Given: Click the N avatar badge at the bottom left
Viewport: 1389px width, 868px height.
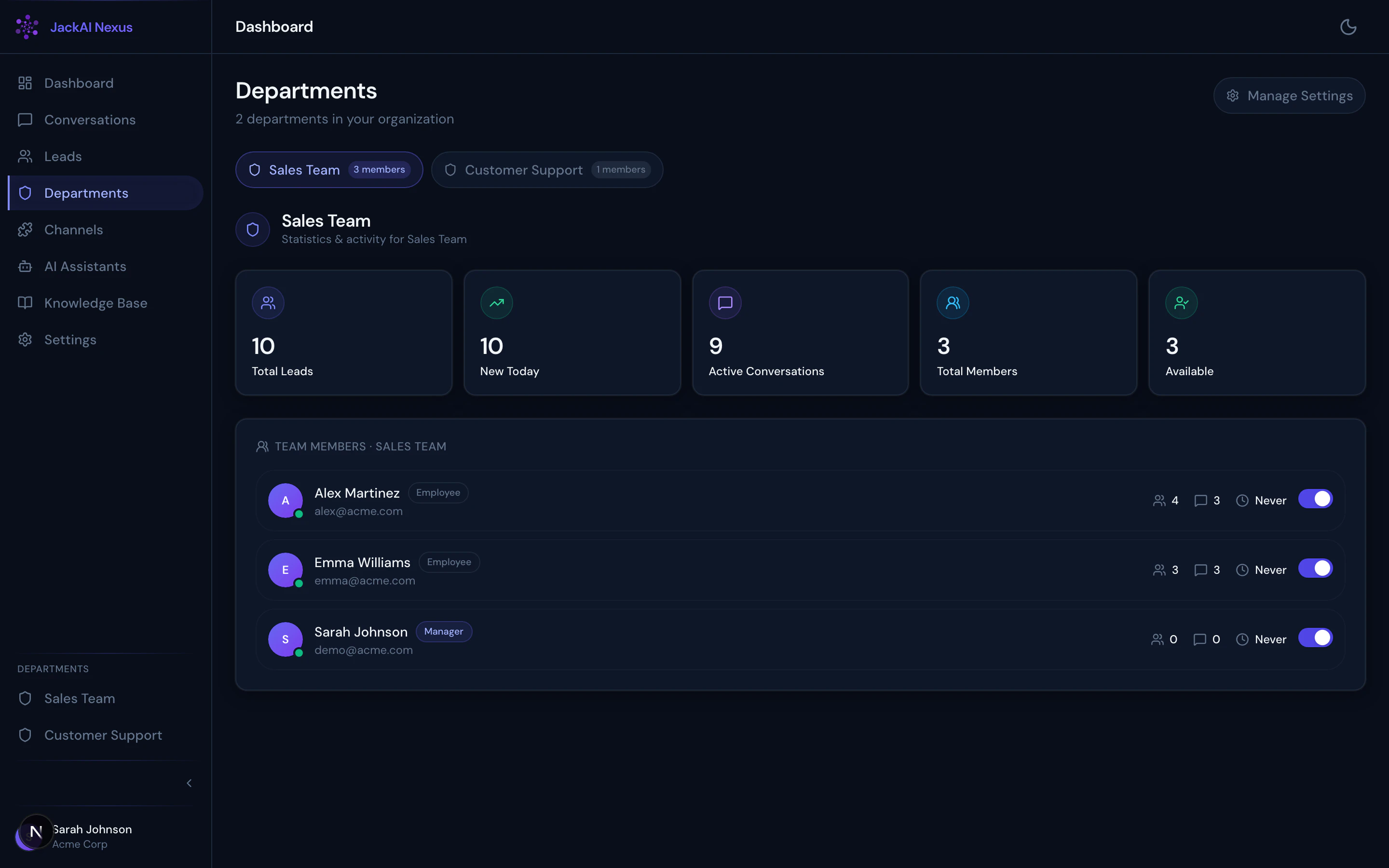Looking at the screenshot, I should (36, 831).
